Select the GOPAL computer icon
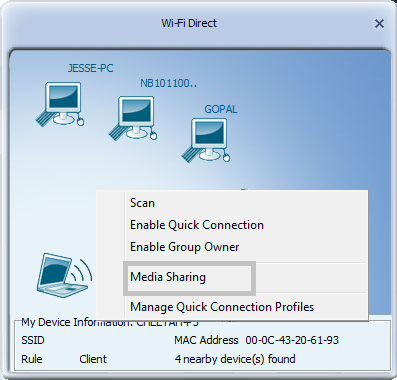The image size is (397, 380). [x=206, y=140]
